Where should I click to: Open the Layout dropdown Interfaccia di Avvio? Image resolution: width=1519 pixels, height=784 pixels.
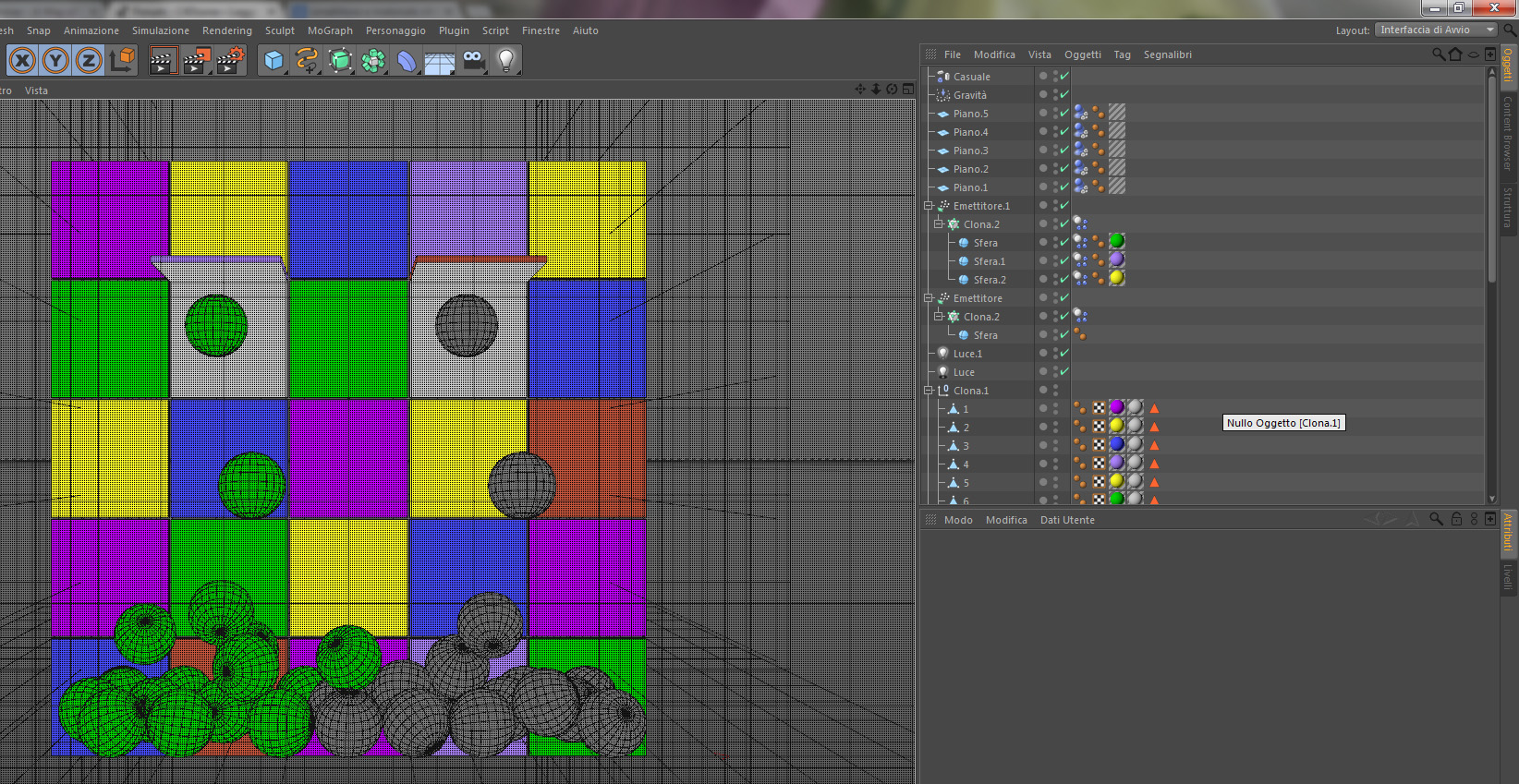[x=1437, y=30]
